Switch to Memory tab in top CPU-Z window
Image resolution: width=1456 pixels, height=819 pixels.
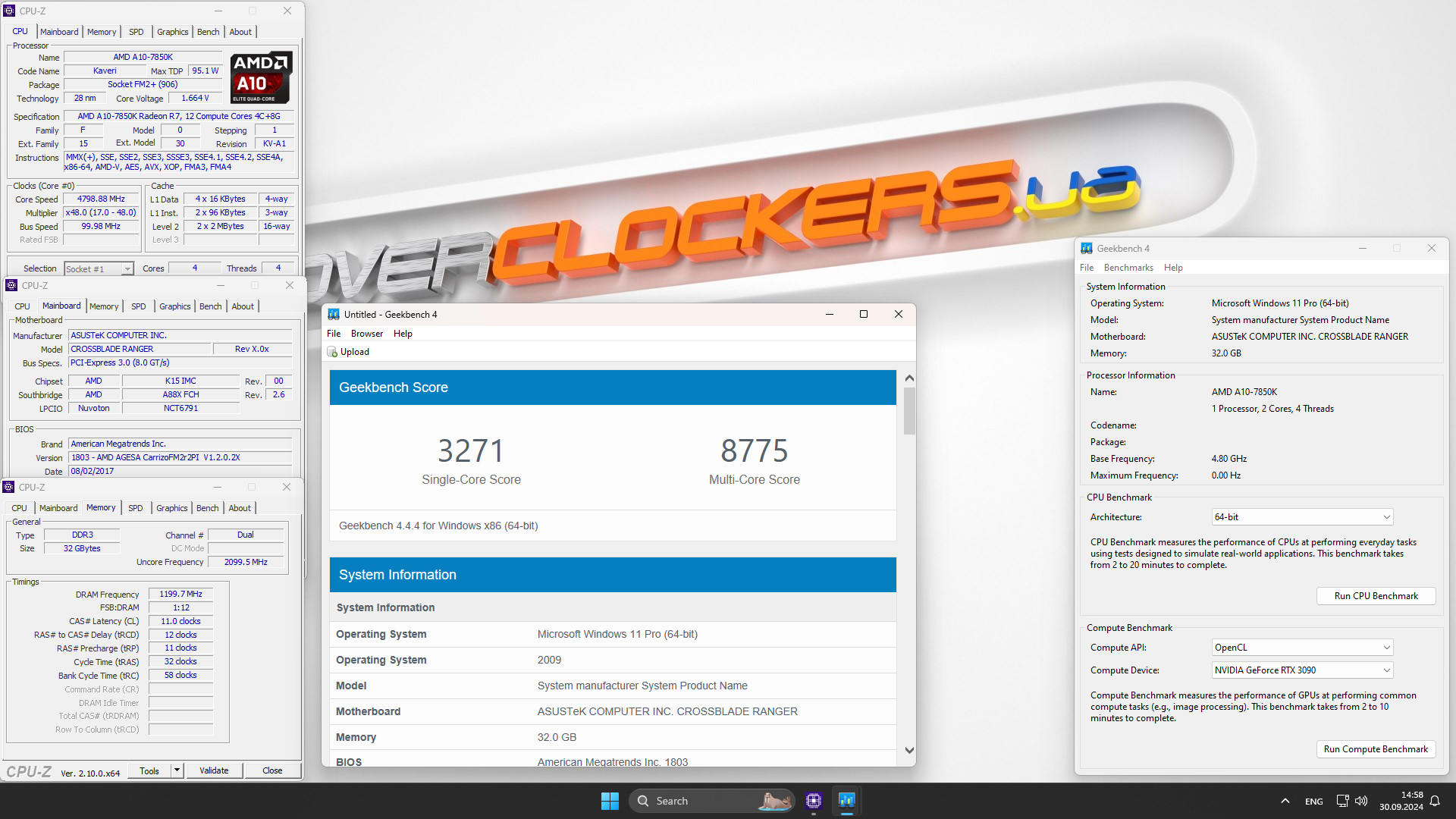[102, 32]
